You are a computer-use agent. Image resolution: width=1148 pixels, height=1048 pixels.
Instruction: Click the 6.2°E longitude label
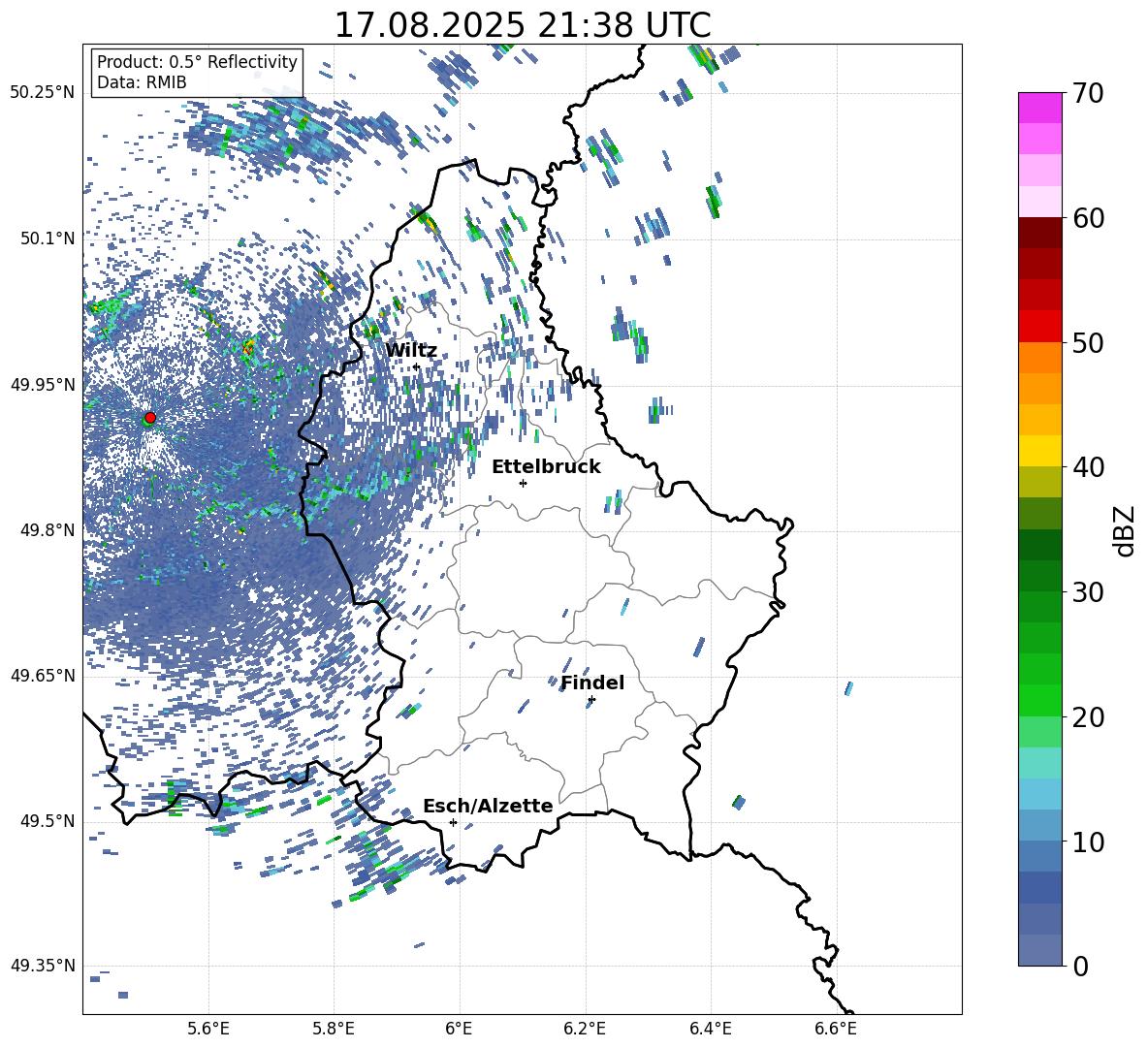[585, 1029]
